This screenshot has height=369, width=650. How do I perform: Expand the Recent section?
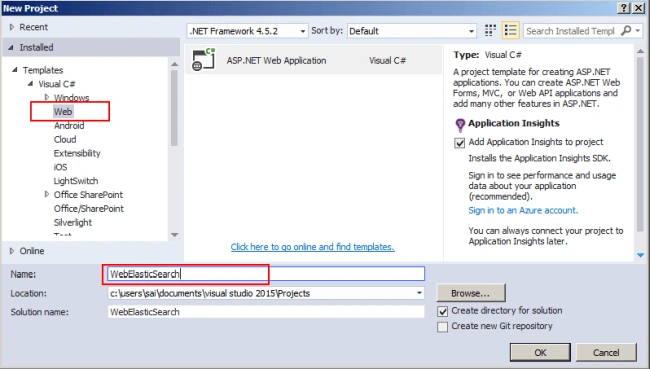coord(12,27)
